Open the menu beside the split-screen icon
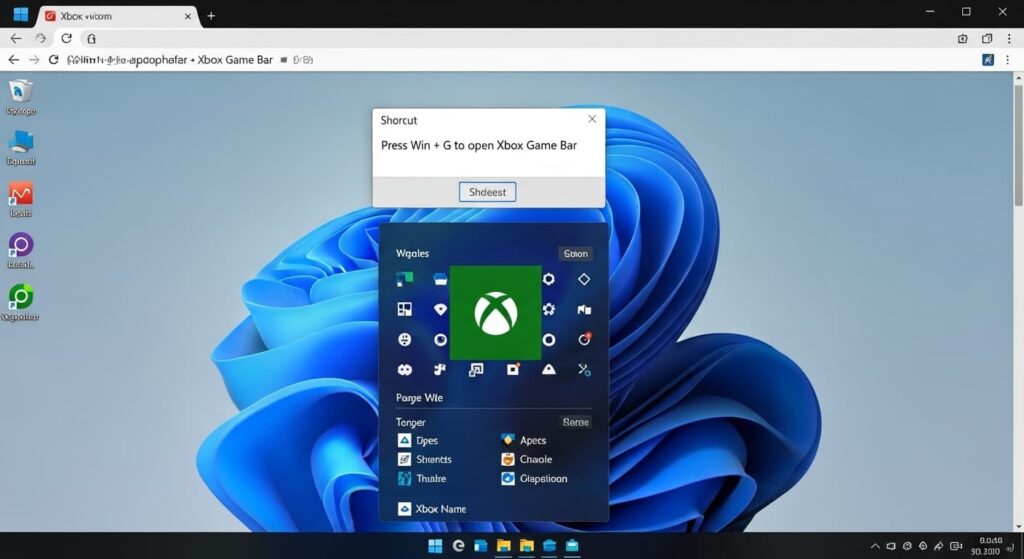The width and height of the screenshot is (1024, 559). (x=1009, y=39)
